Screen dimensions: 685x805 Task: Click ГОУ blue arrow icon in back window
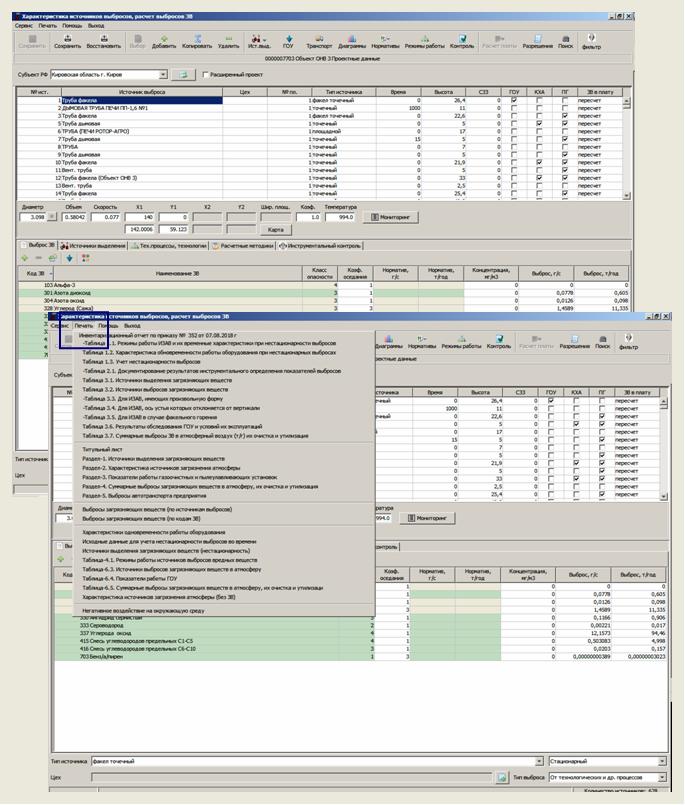tap(289, 39)
